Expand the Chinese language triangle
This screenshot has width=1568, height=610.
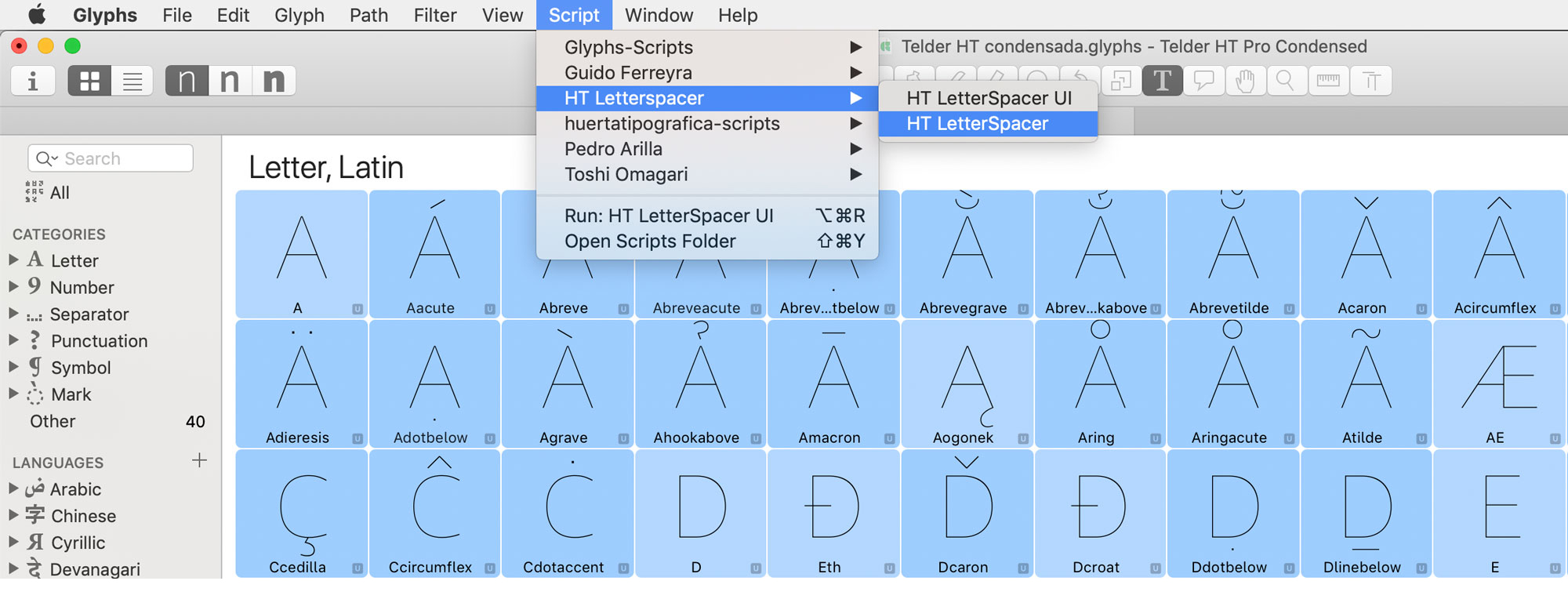pos(13,514)
